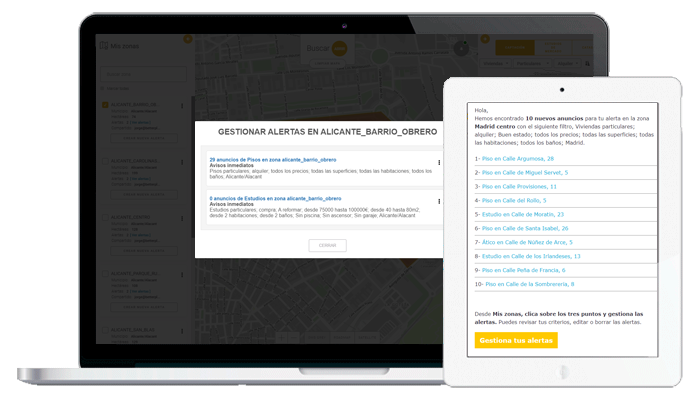The image size is (700, 400).
Task: Check the ALICANTE_PARQUE zone checkbox
Action: (x=105, y=274)
